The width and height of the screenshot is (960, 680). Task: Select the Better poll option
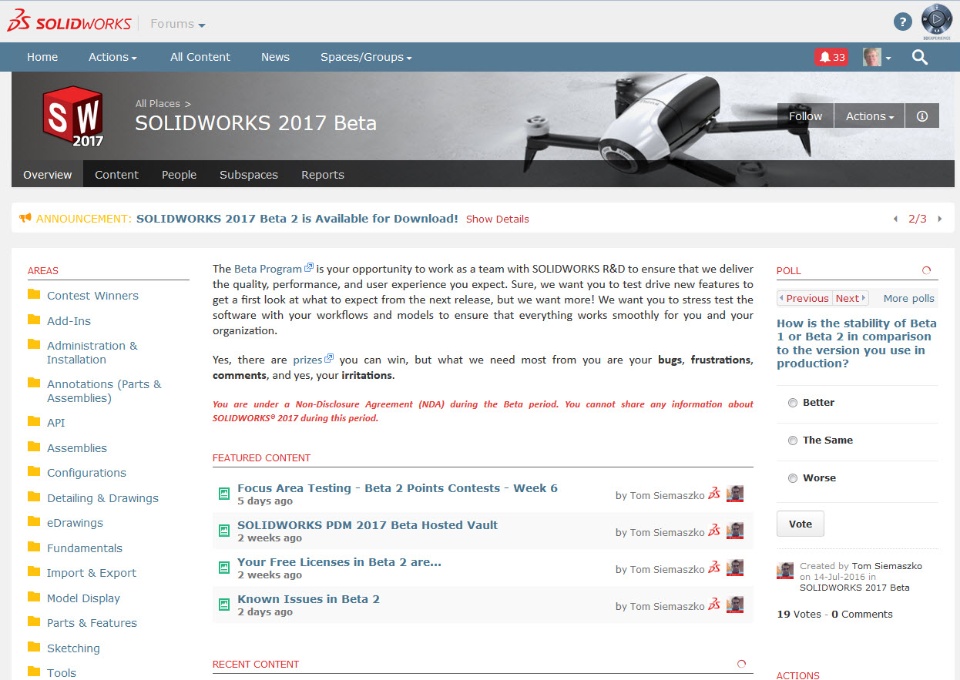tap(792, 403)
